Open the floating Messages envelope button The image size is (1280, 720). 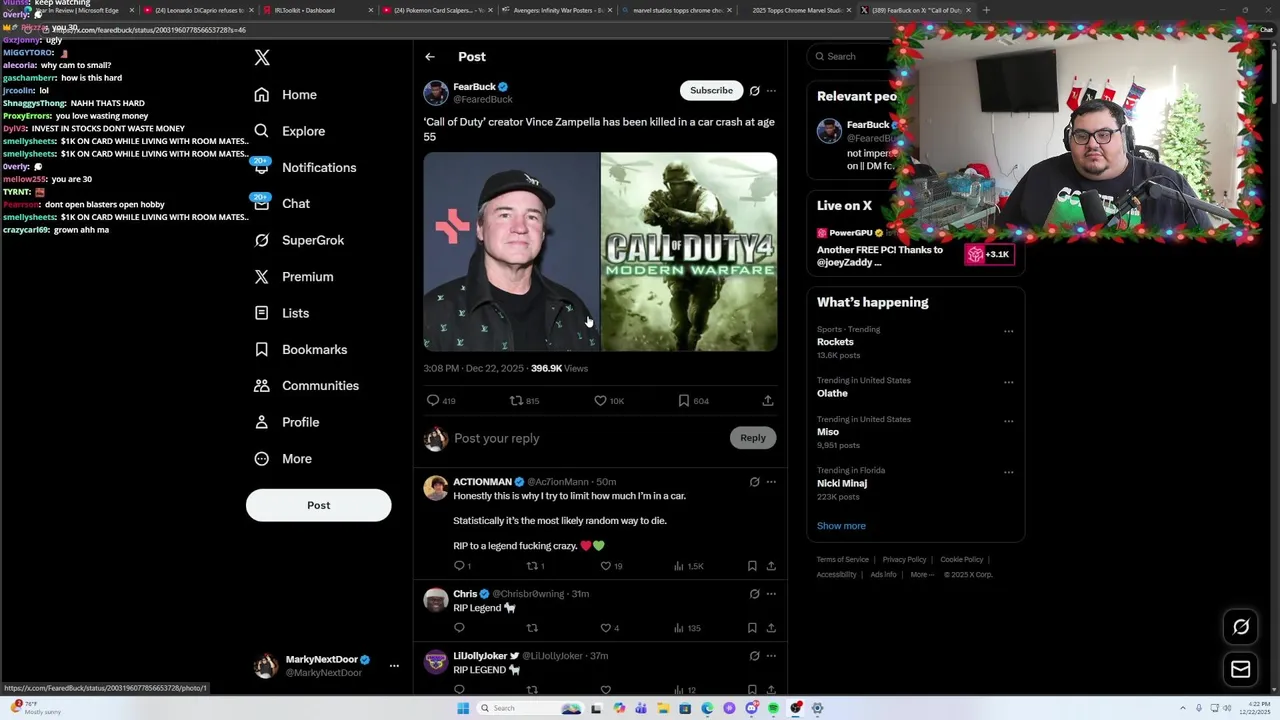click(1241, 670)
